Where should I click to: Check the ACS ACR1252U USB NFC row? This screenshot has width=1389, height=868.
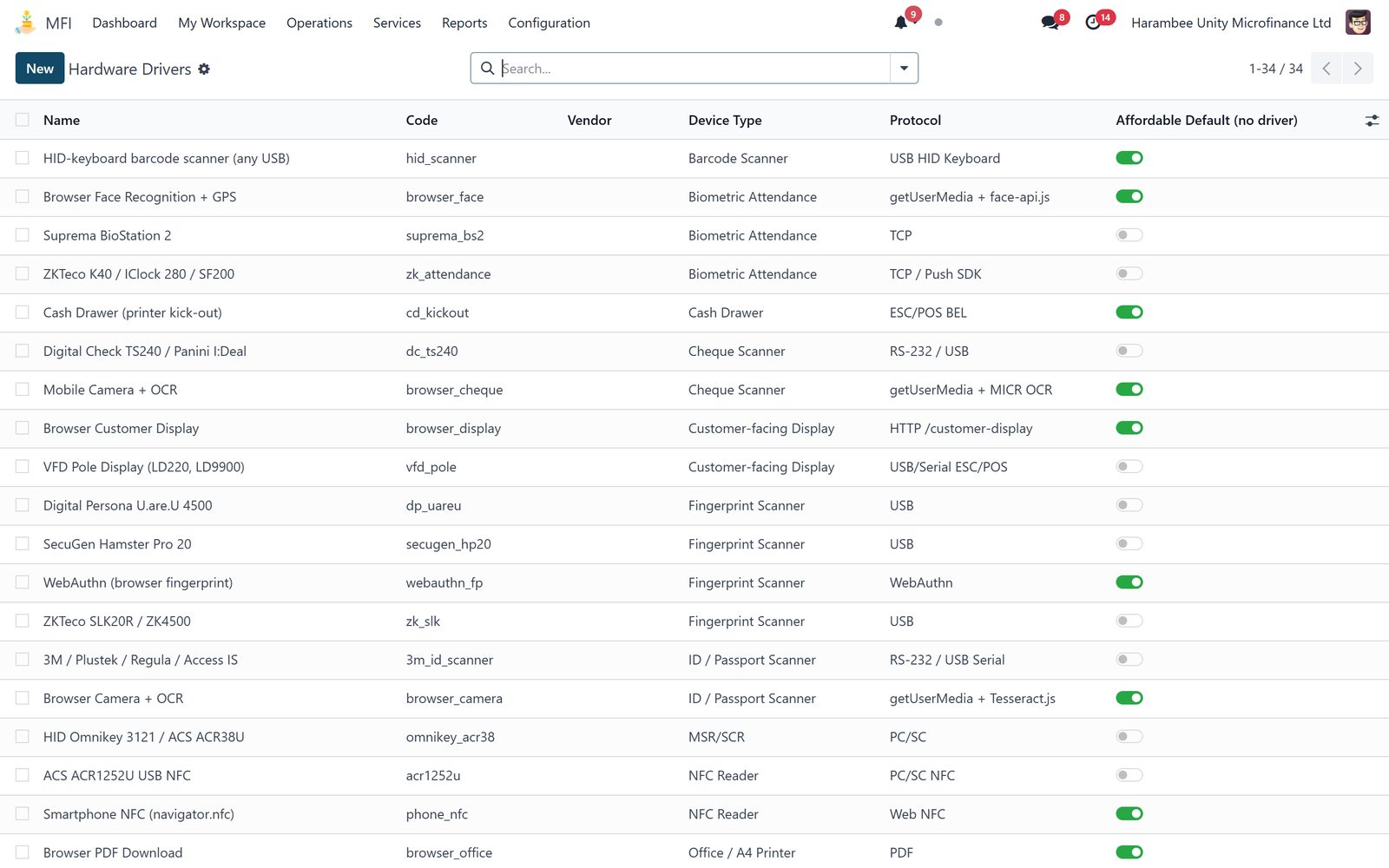click(x=23, y=775)
